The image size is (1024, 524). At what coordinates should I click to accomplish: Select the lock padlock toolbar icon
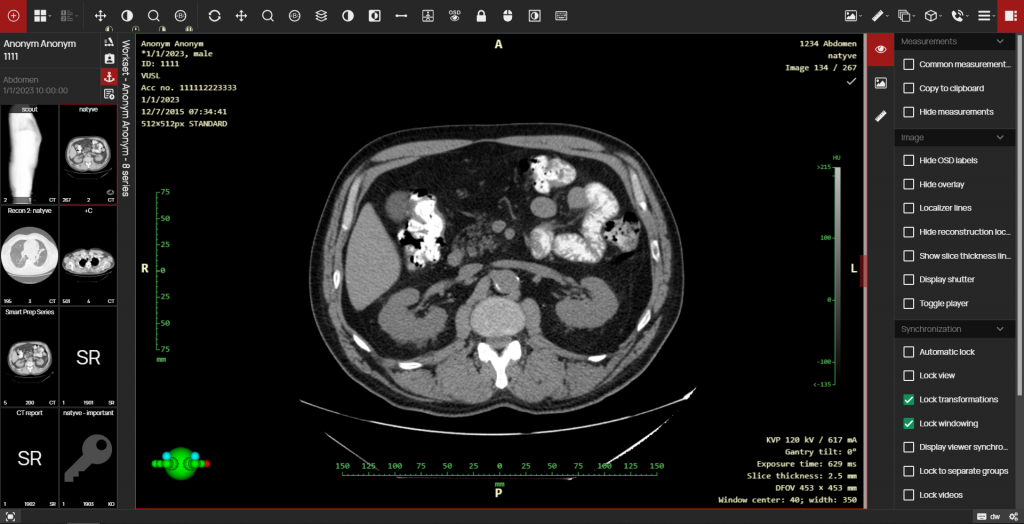coord(481,16)
